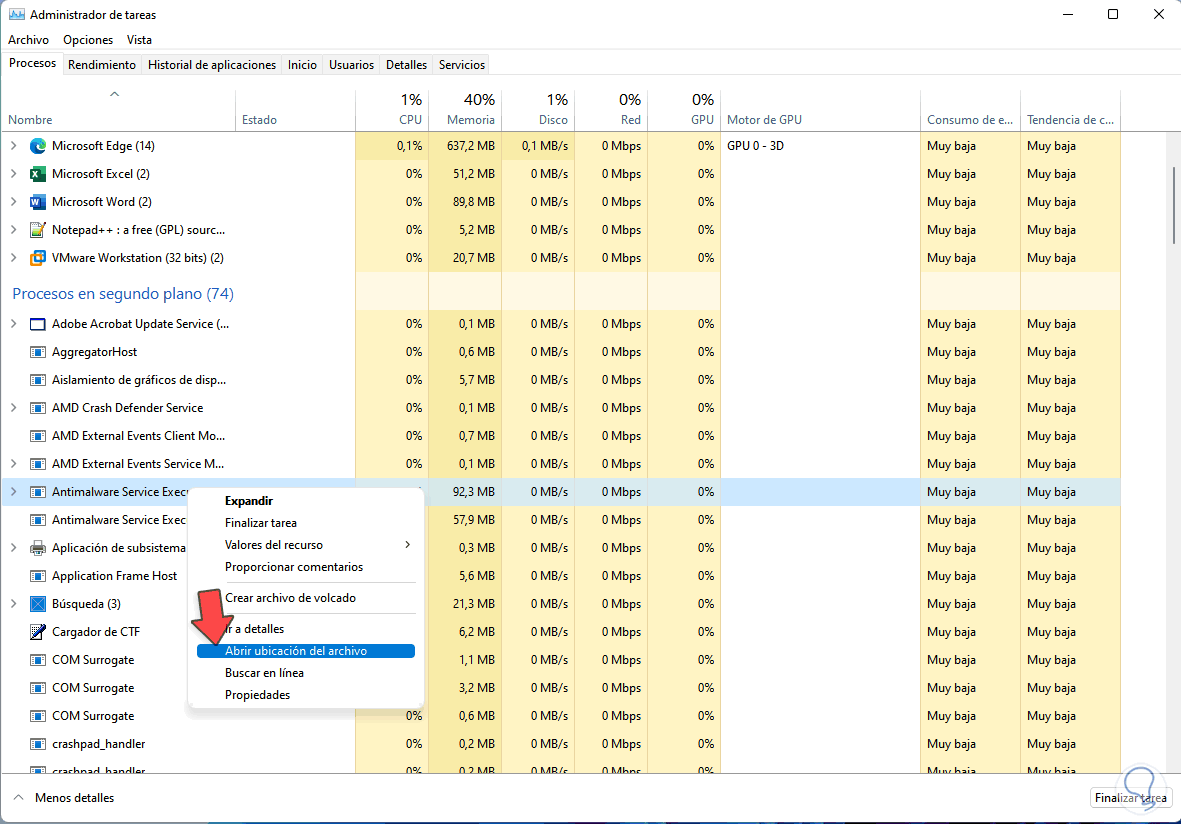This screenshot has height=824, width=1181.
Task: Click the 637,2 MB memory cell for Edge
Action: 465,146
